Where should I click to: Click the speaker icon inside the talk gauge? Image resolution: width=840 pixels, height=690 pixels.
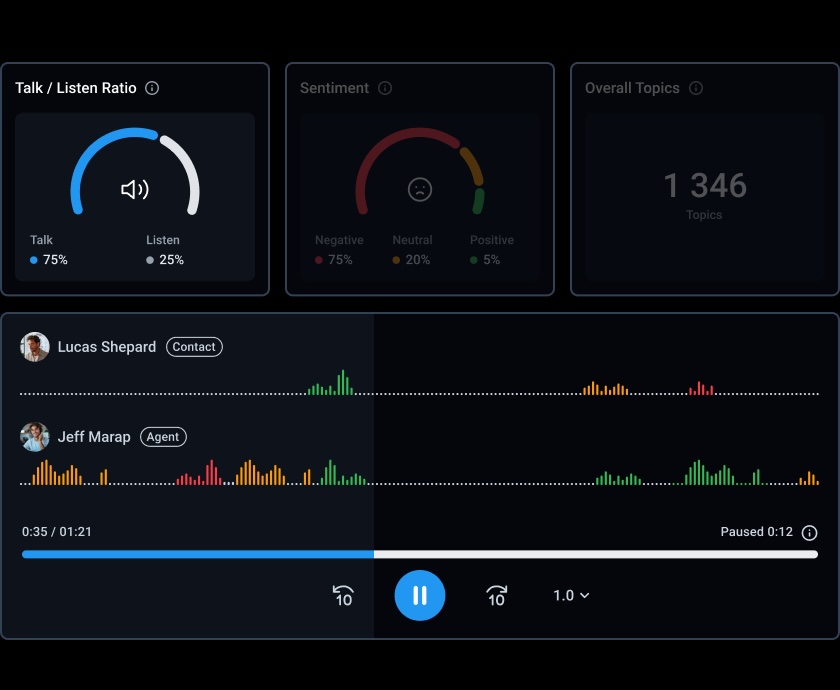click(x=135, y=189)
